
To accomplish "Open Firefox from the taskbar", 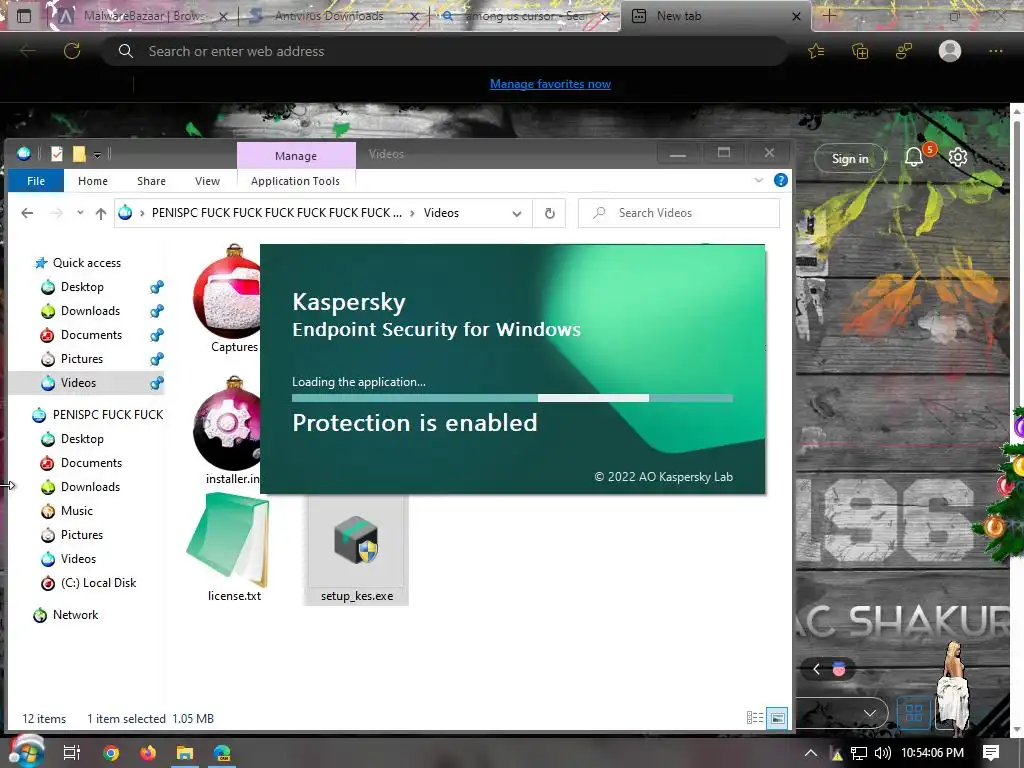I will (x=148, y=753).
